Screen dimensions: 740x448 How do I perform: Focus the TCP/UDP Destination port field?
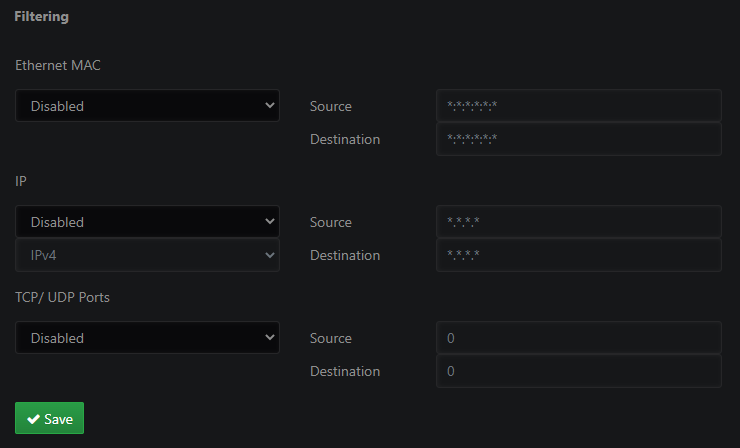tap(578, 371)
